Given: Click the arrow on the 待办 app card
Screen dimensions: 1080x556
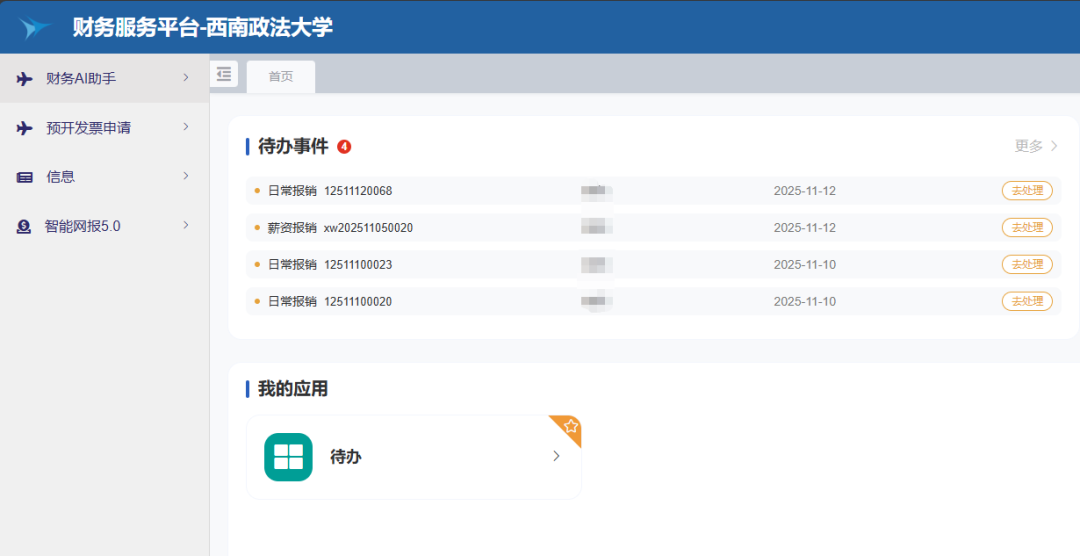Looking at the screenshot, I should [x=557, y=457].
